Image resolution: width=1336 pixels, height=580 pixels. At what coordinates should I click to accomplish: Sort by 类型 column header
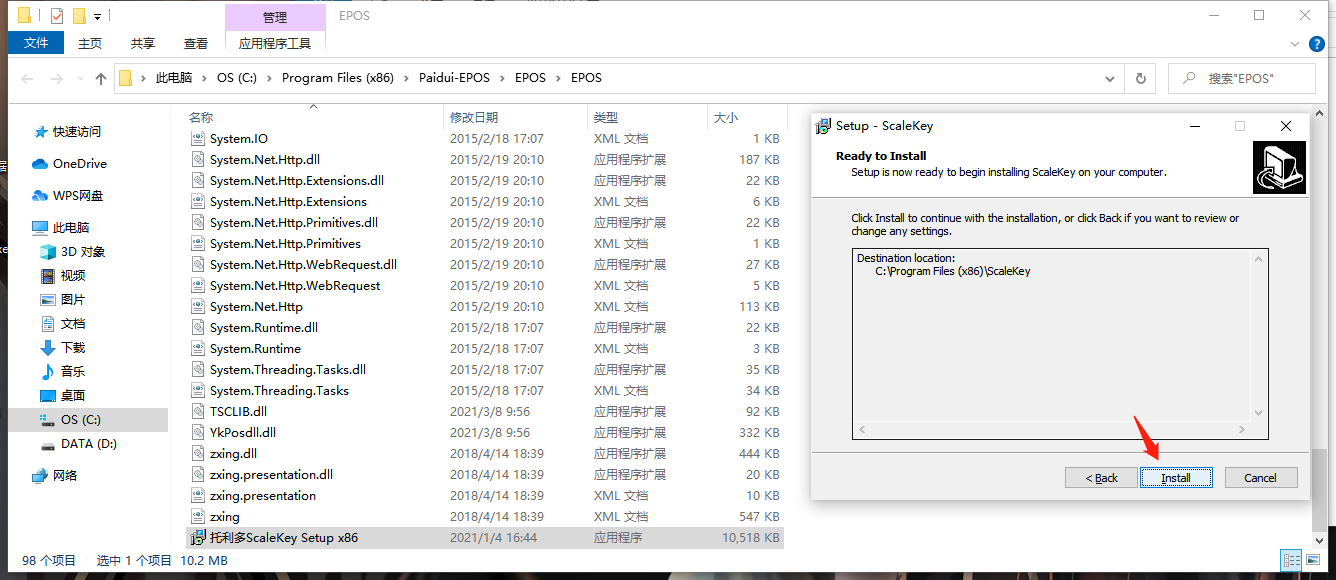(606, 117)
